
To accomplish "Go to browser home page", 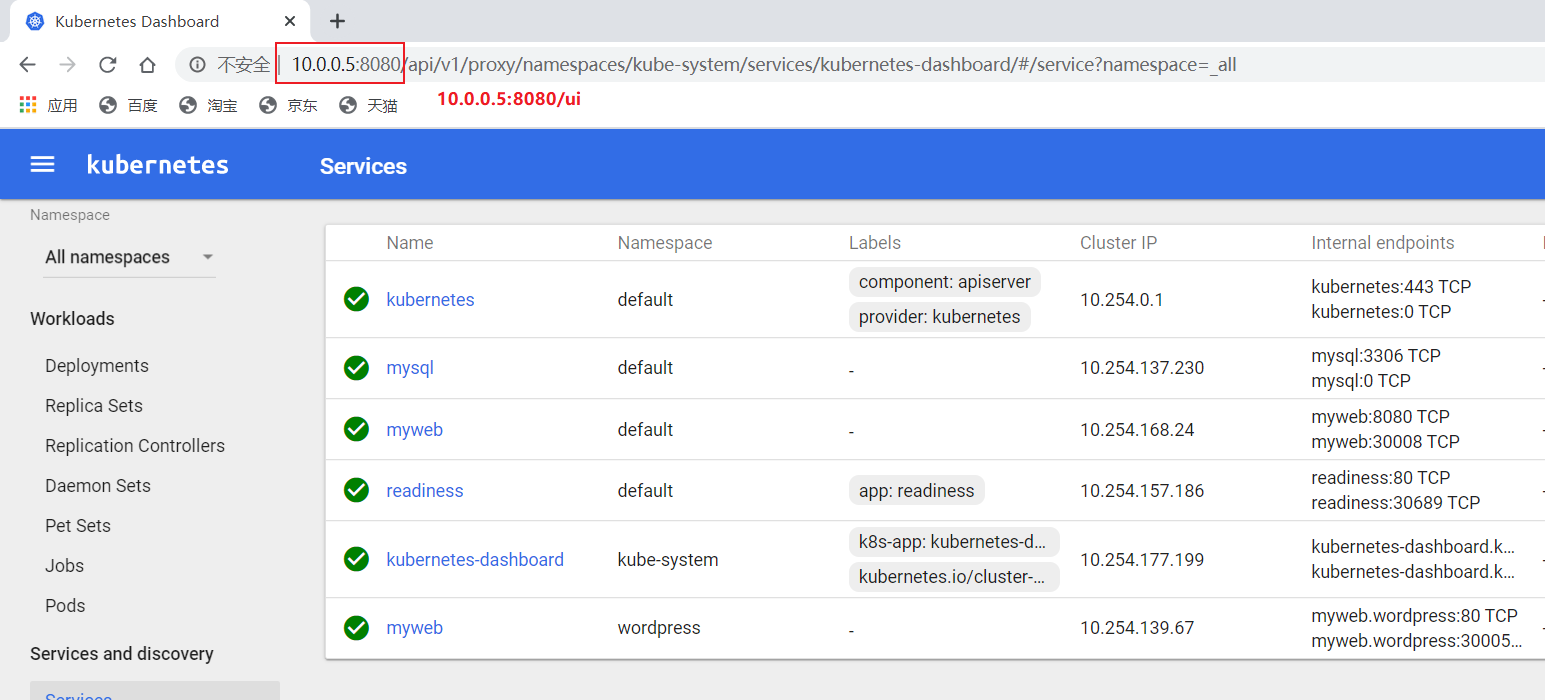I will [x=147, y=65].
